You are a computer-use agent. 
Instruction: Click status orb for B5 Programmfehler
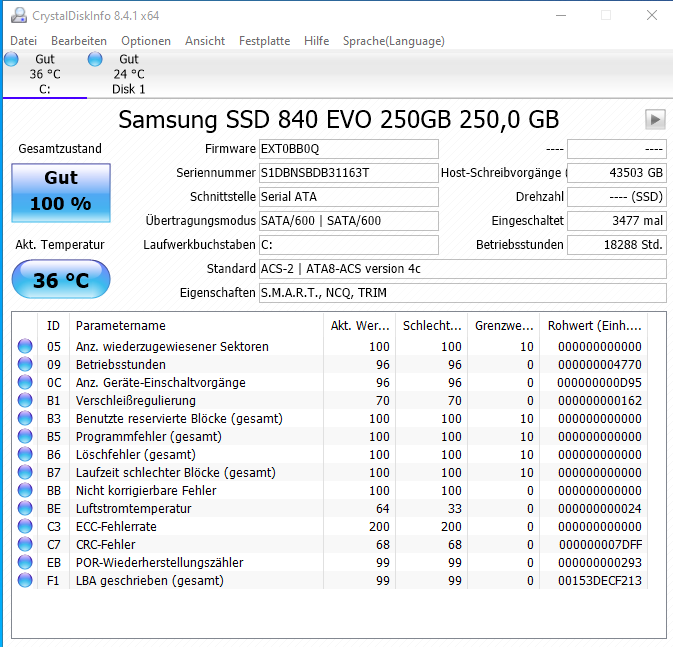(25, 436)
